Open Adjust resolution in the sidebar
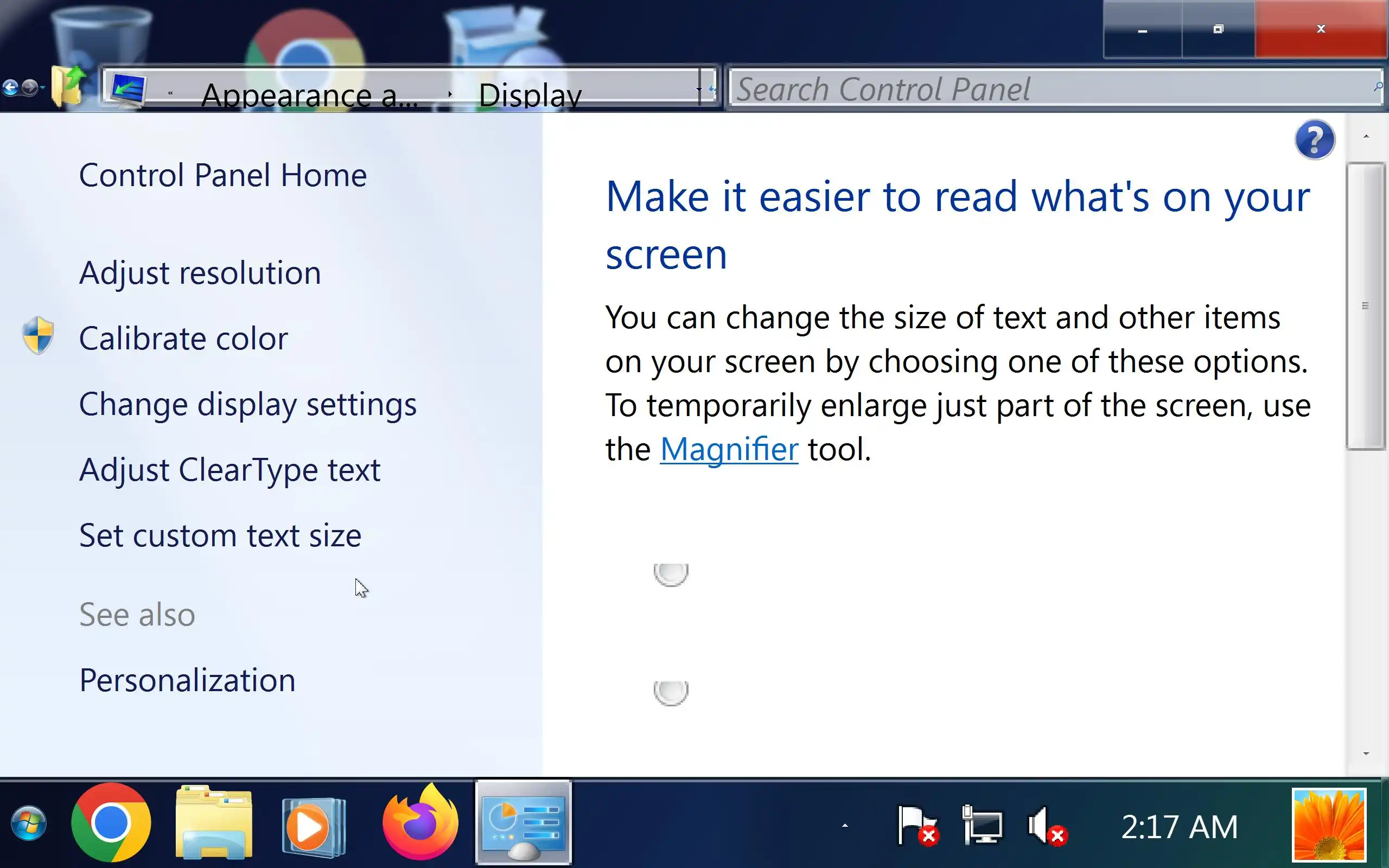This screenshot has width=1389, height=868. pos(200,273)
